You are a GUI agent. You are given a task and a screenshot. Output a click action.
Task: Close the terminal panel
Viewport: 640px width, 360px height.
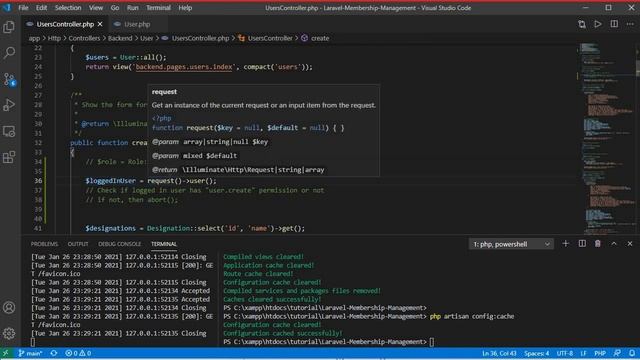pyautogui.click(x=630, y=244)
